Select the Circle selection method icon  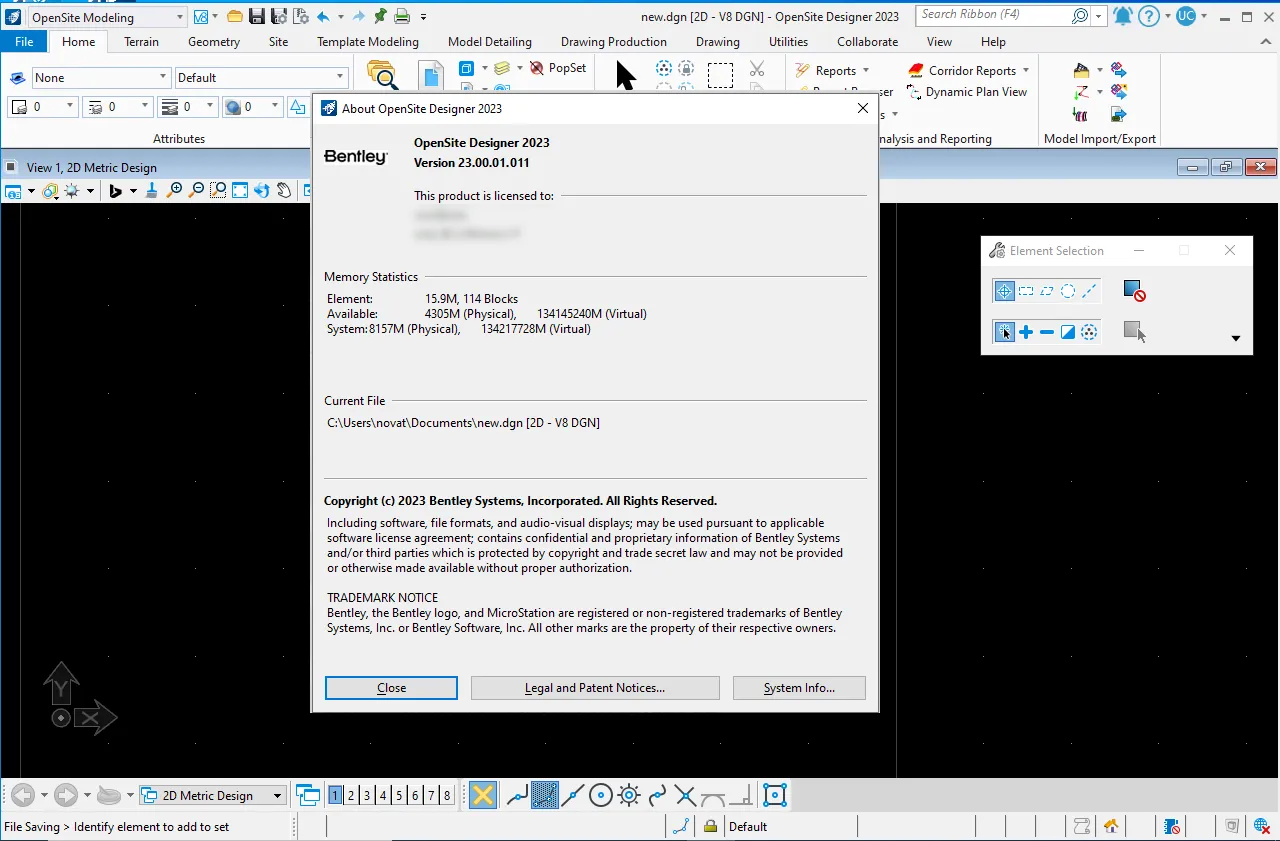pos(1068,291)
